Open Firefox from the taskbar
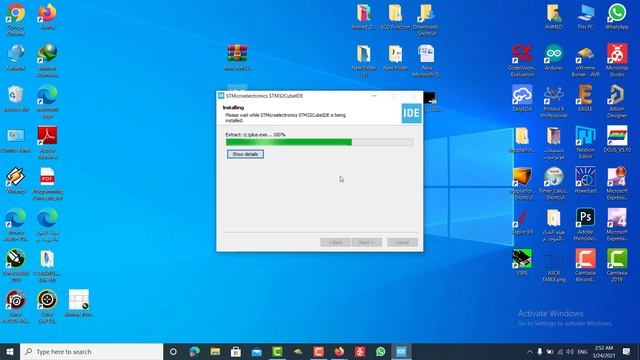The image size is (640, 360). click(339, 351)
